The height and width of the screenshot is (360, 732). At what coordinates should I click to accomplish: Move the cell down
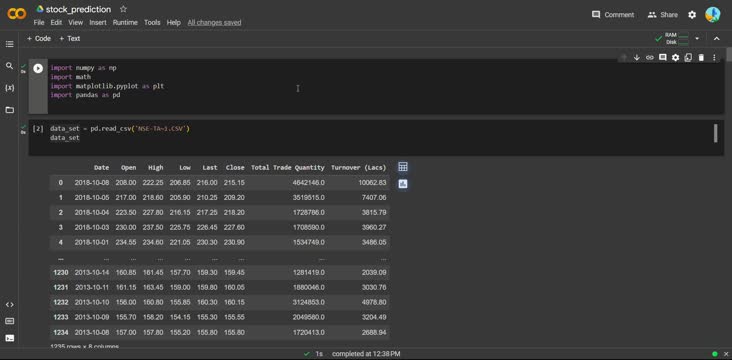636,57
